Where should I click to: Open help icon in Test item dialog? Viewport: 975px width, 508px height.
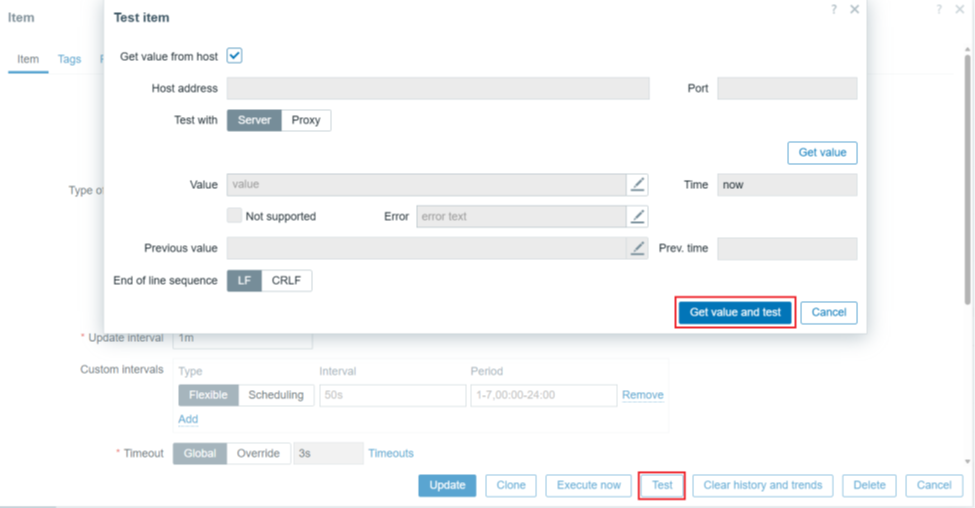click(x=834, y=9)
